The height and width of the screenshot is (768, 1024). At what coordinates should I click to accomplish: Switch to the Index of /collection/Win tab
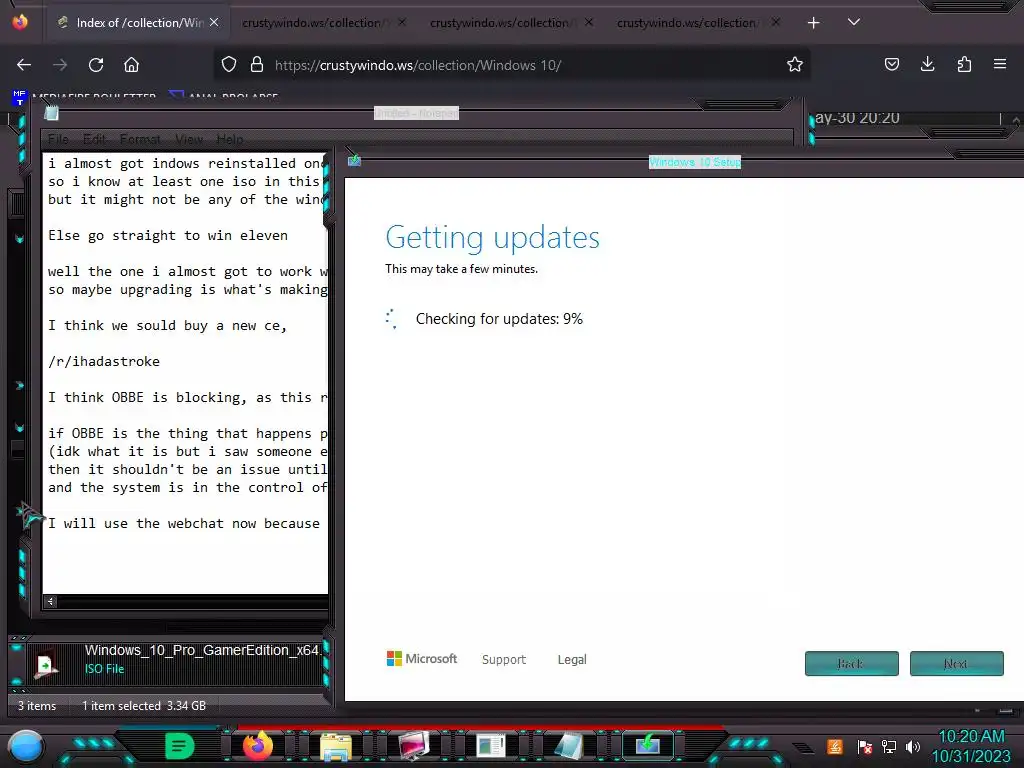[x=139, y=23]
